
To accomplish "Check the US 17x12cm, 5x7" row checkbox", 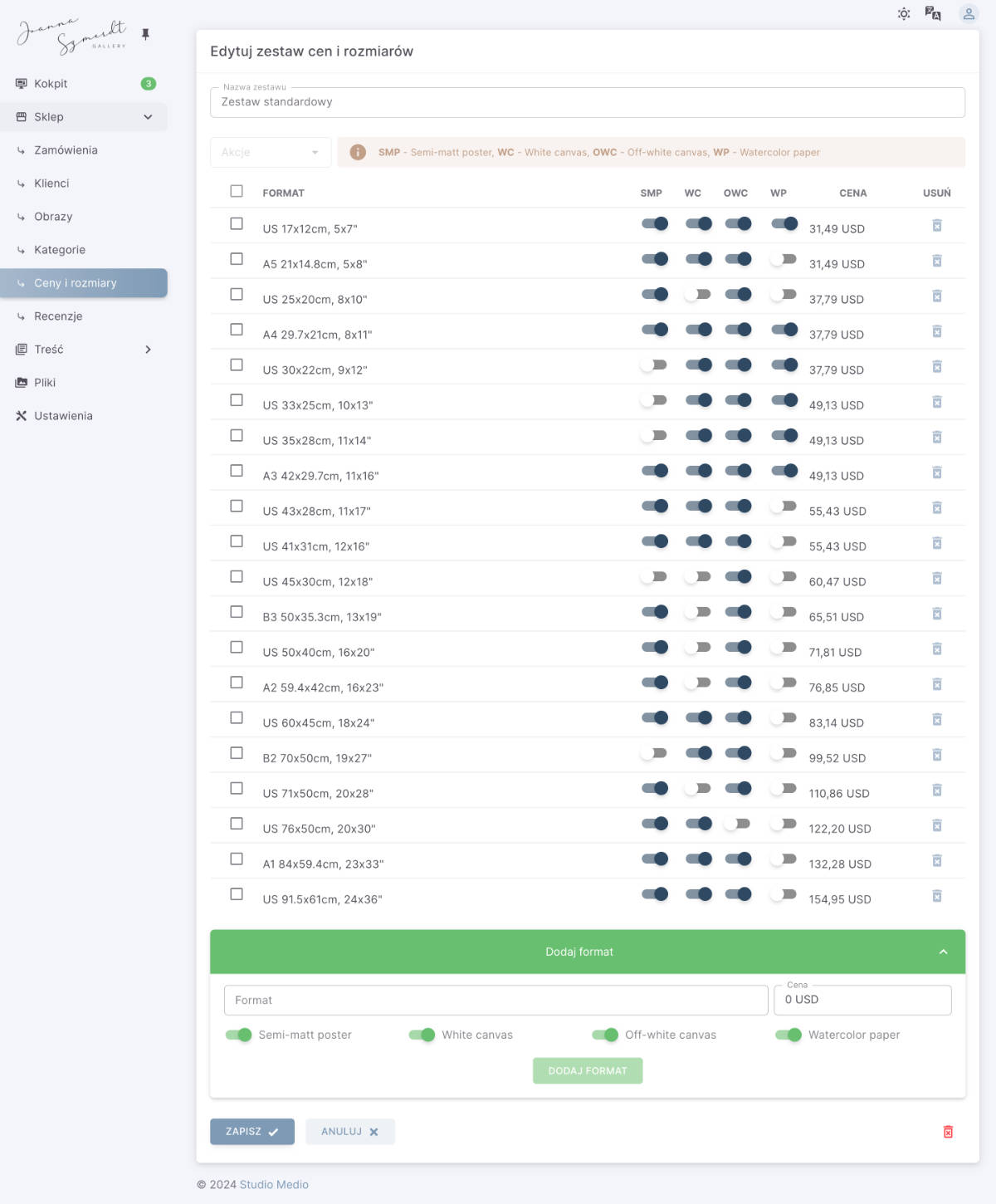I will (237, 223).
